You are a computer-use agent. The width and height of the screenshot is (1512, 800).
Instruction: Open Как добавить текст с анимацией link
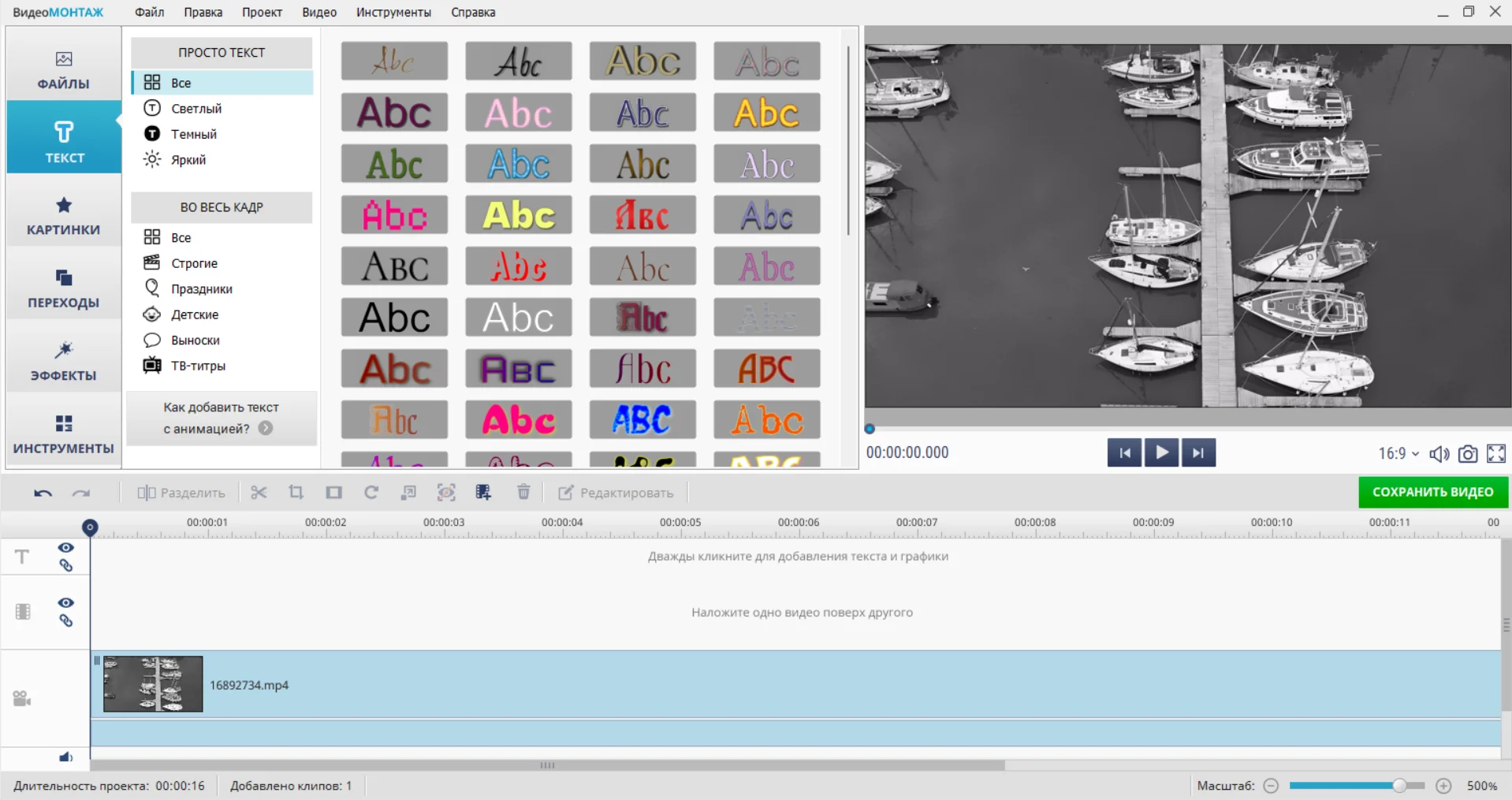click(x=222, y=418)
